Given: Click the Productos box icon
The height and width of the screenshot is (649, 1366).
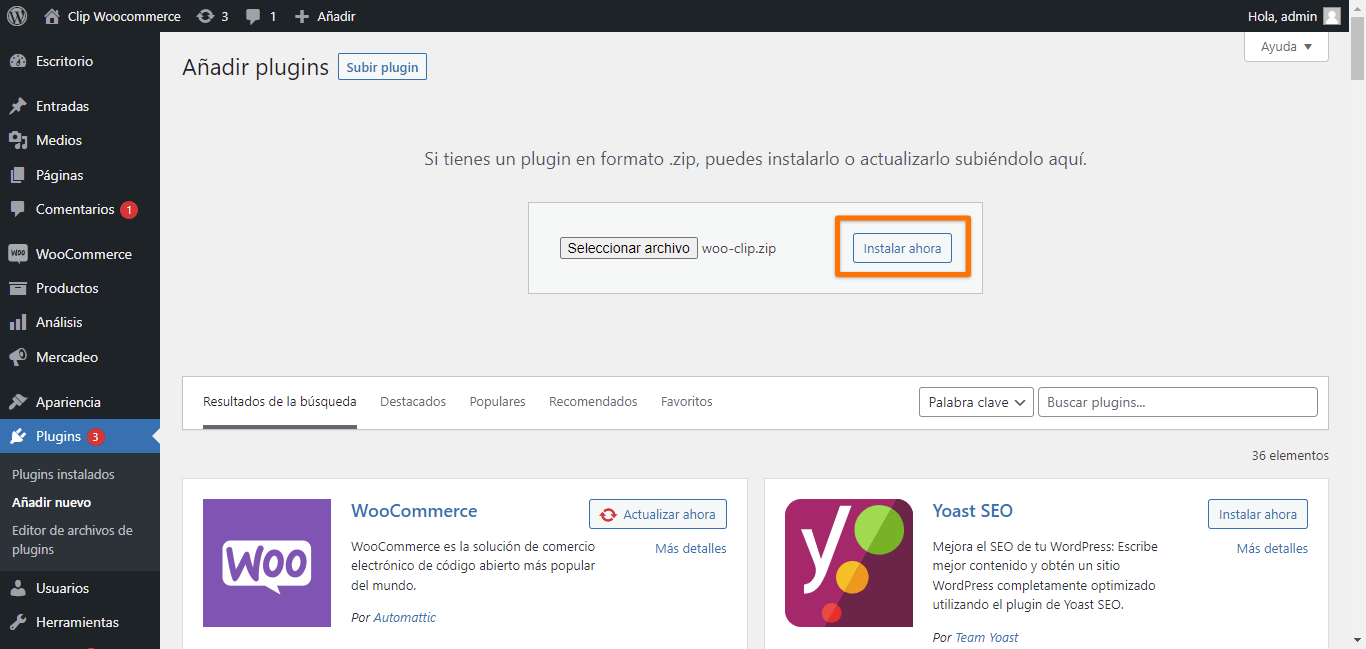Looking at the screenshot, I should pyautogui.click(x=18, y=288).
